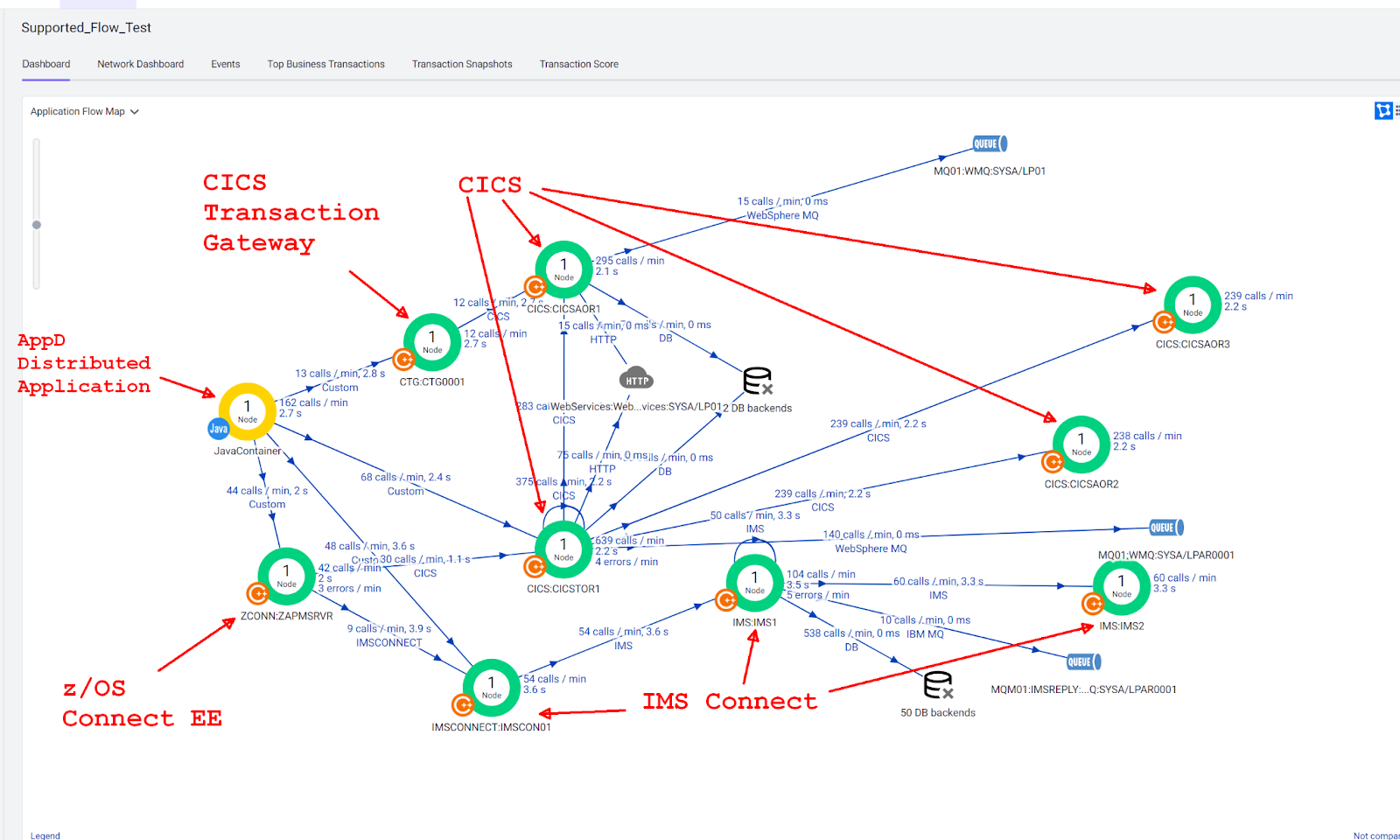Select the Transaction Score tab

tap(579, 64)
